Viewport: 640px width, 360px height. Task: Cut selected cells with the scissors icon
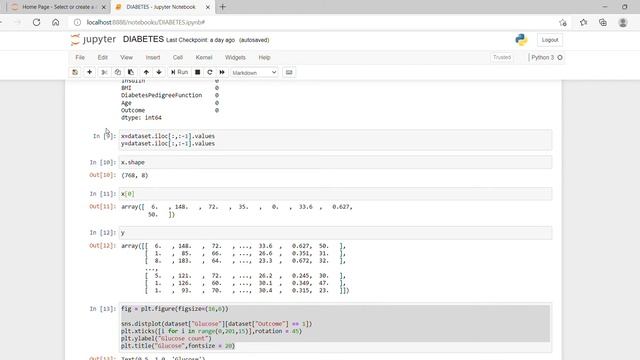104,72
